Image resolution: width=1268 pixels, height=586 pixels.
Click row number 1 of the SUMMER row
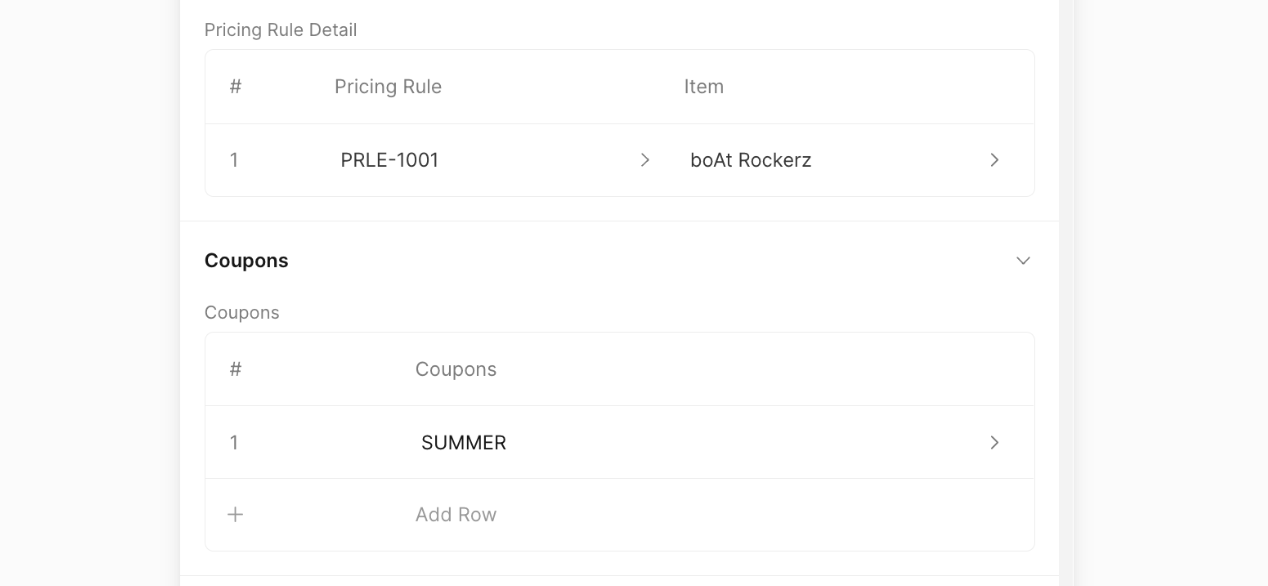tap(234, 443)
